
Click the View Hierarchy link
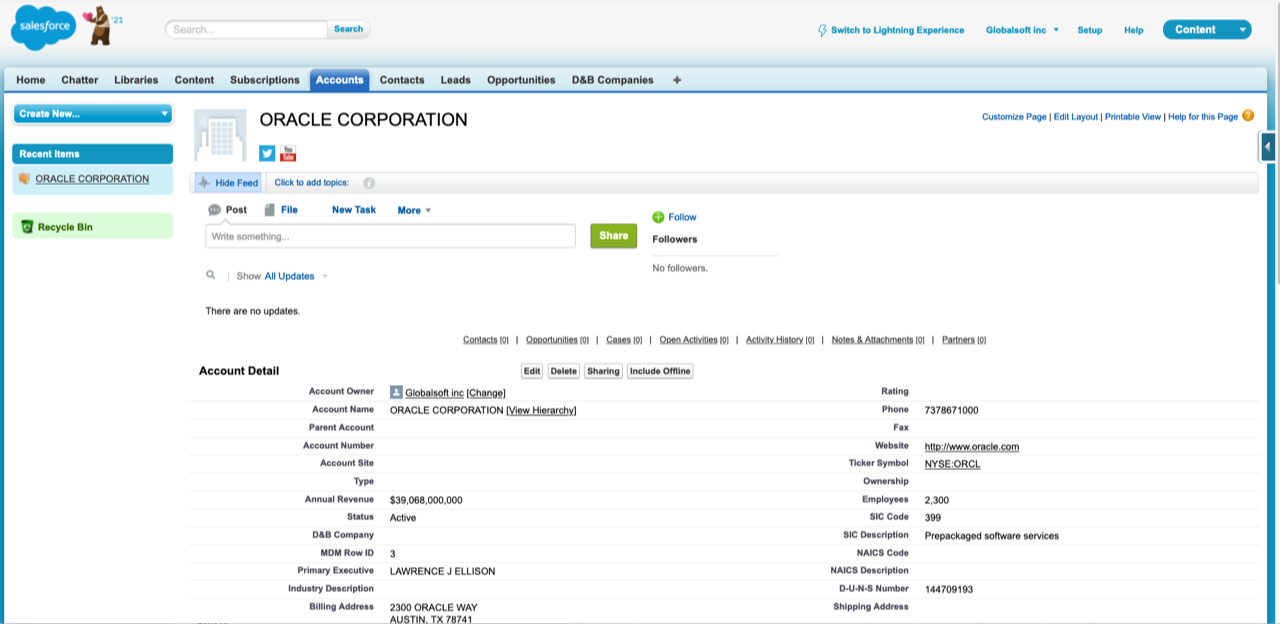click(x=541, y=411)
